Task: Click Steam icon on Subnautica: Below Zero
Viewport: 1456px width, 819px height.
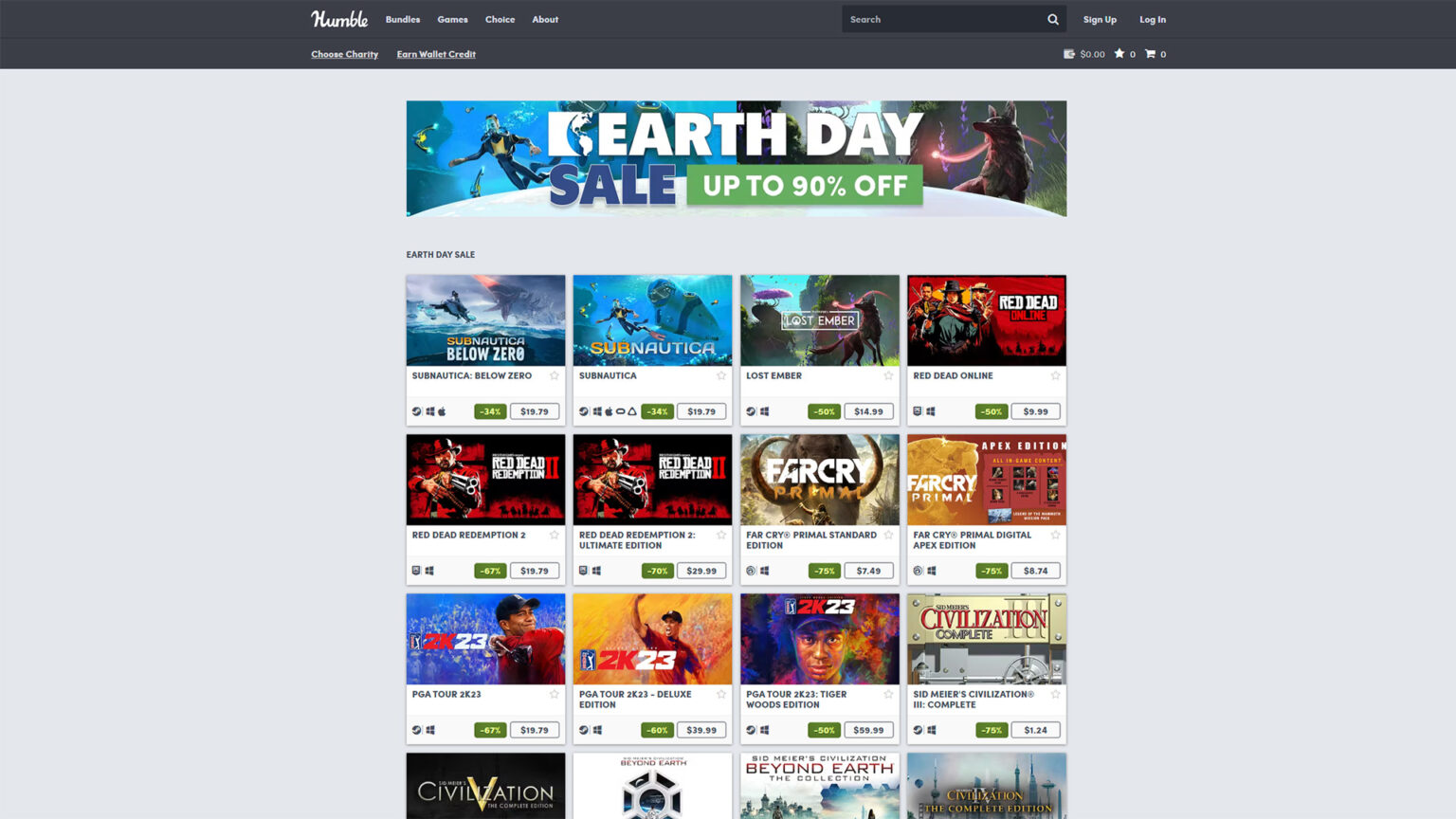Action: pos(417,411)
